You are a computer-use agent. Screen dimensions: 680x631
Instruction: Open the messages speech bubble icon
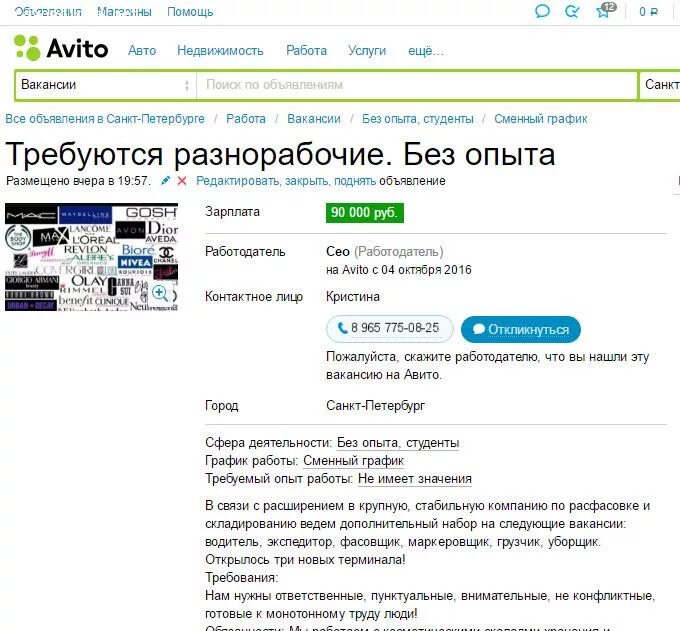tap(542, 11)
